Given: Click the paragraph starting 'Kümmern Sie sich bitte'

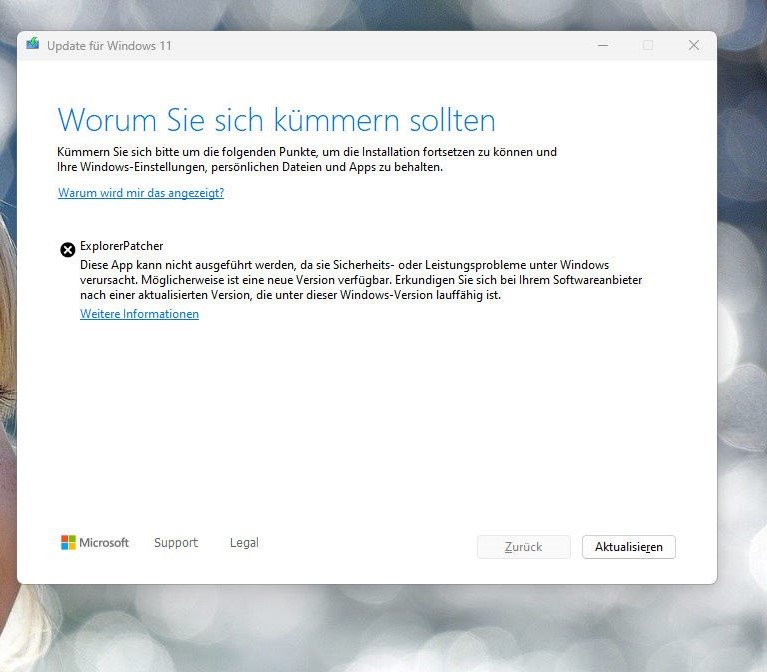Looking at the screenshot, I should (307, 159).
